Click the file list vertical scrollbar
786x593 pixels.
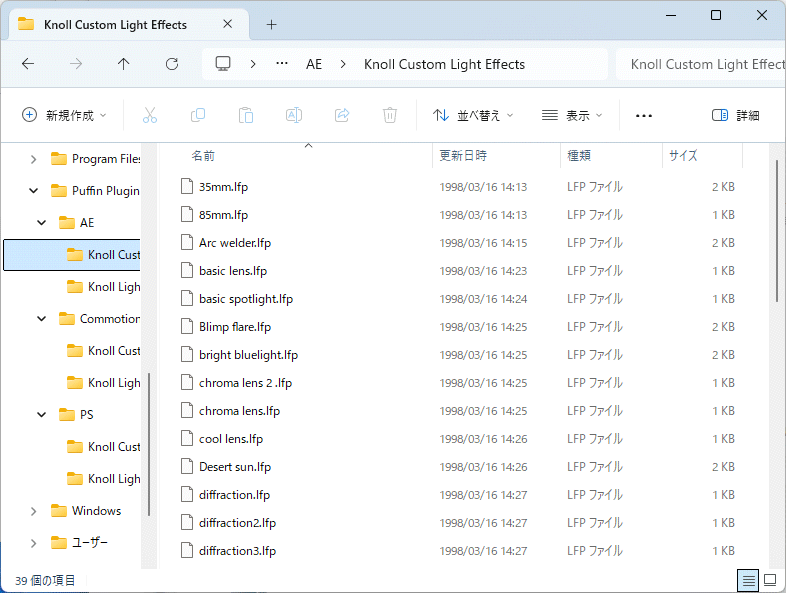pyautogui.click(x=777, y=231)
